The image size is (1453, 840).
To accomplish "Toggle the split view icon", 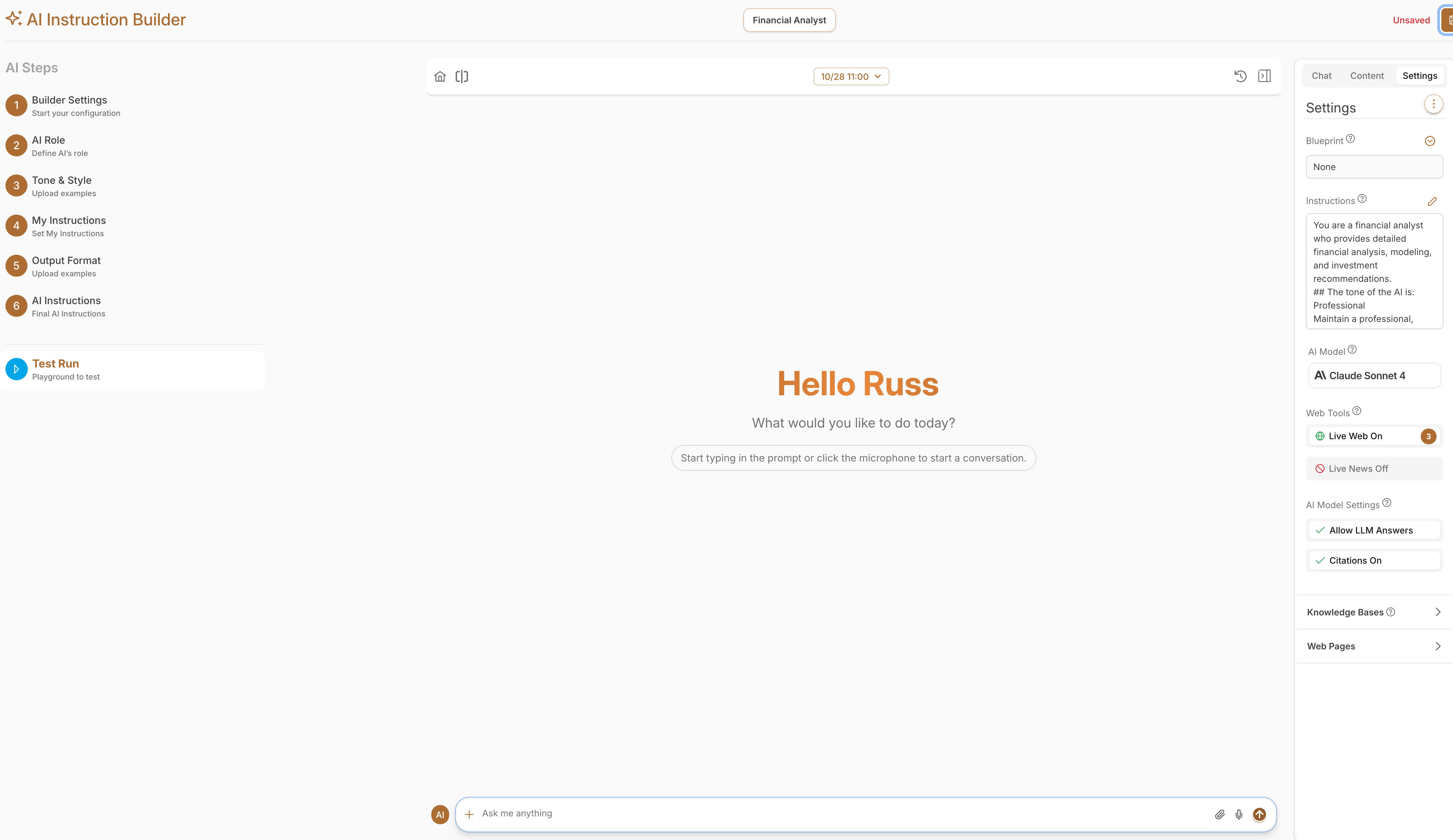I will coord(462,76).
